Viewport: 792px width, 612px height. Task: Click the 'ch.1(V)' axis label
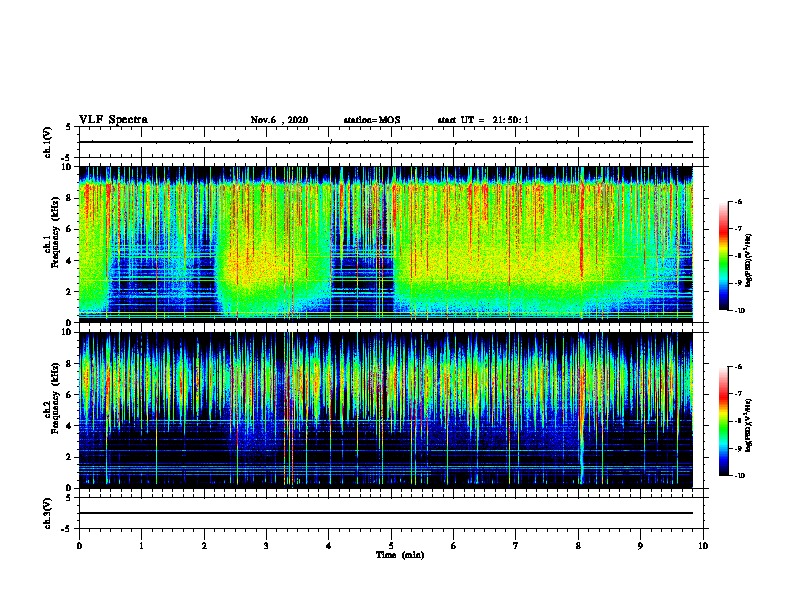(48, 142)
